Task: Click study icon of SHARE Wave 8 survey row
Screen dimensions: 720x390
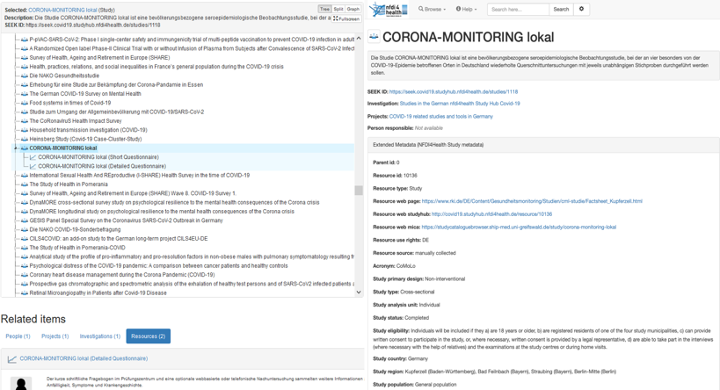Action: tap(24, 193)
